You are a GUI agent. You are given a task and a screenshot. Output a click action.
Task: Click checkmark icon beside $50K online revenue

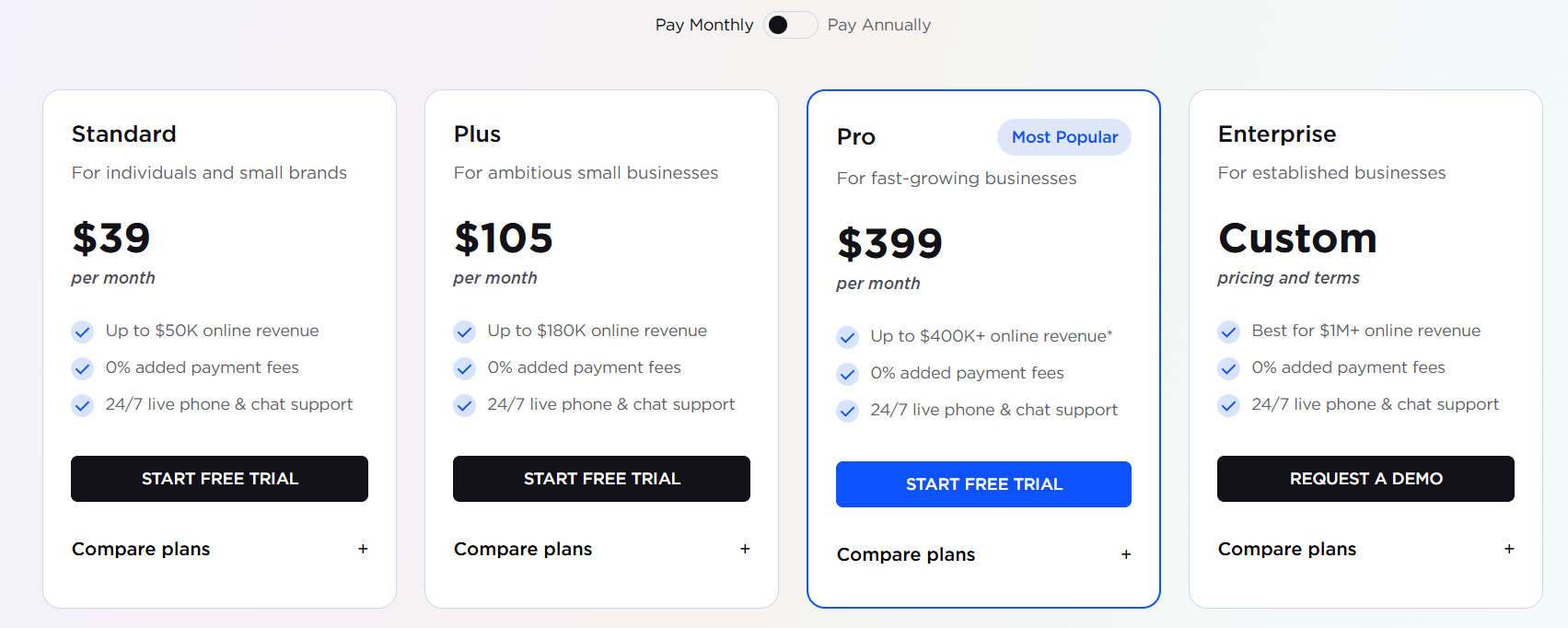click(x=83, y=331)
